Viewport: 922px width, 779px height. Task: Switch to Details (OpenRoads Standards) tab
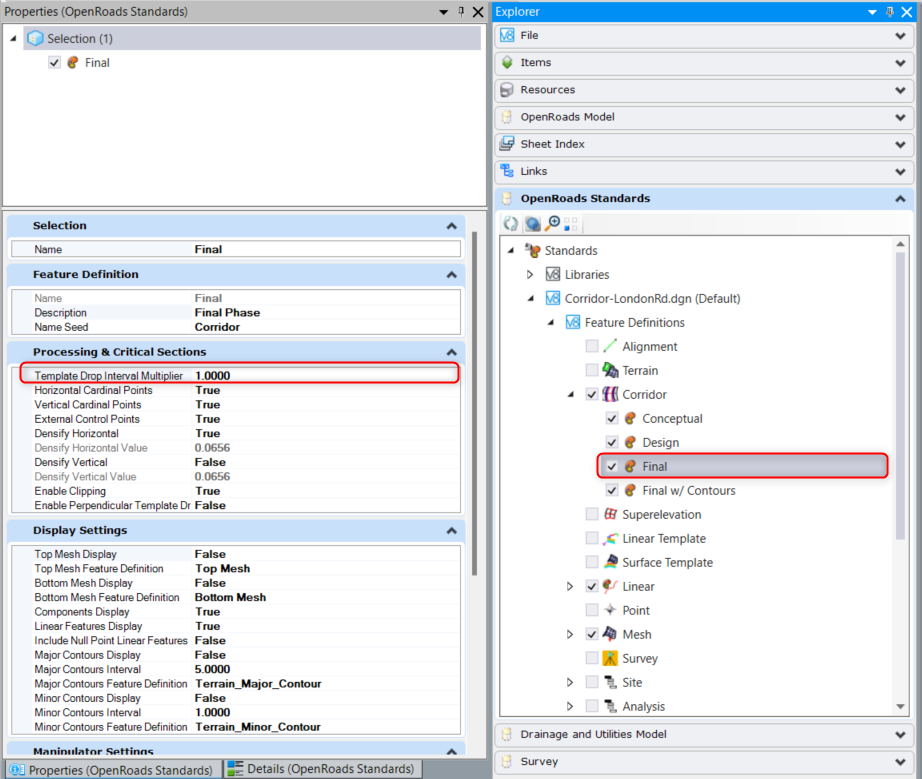[x=323, y=769]
